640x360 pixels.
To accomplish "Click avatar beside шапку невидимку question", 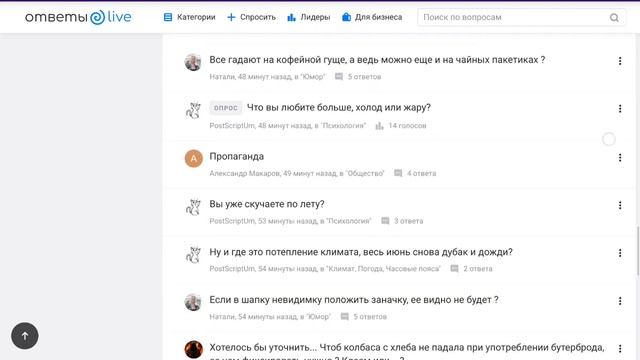I will [x=193, y=302].
